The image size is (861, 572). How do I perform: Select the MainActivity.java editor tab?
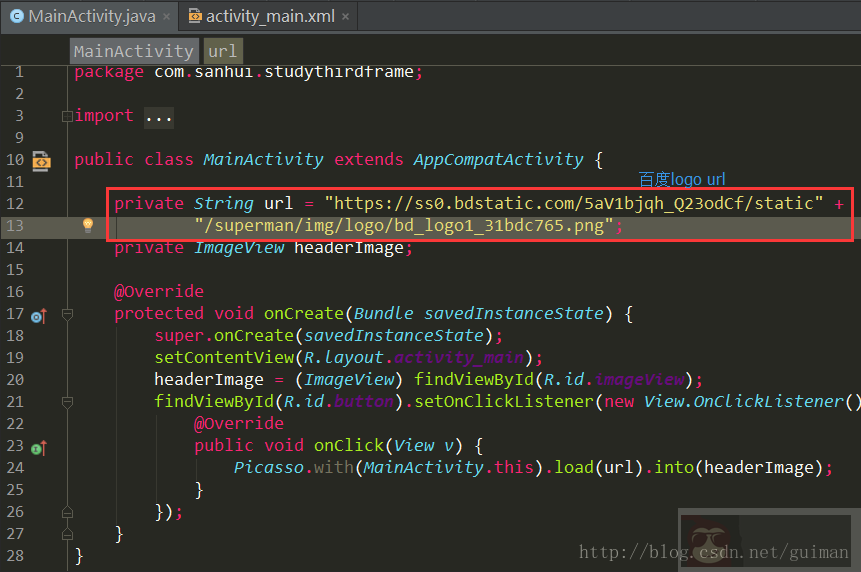pos(91,17)
